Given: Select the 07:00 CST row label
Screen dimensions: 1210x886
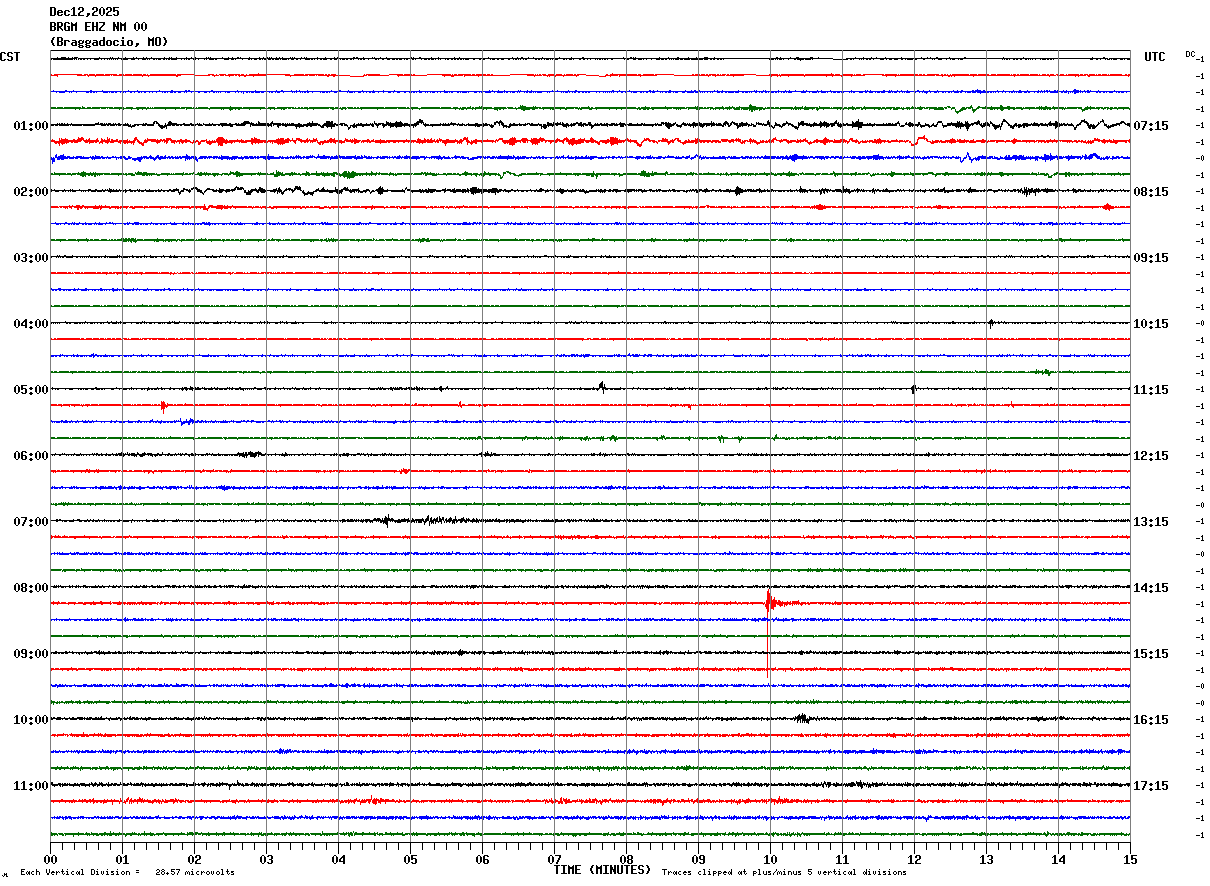Looking at the screenshot, I should [31, 522].
